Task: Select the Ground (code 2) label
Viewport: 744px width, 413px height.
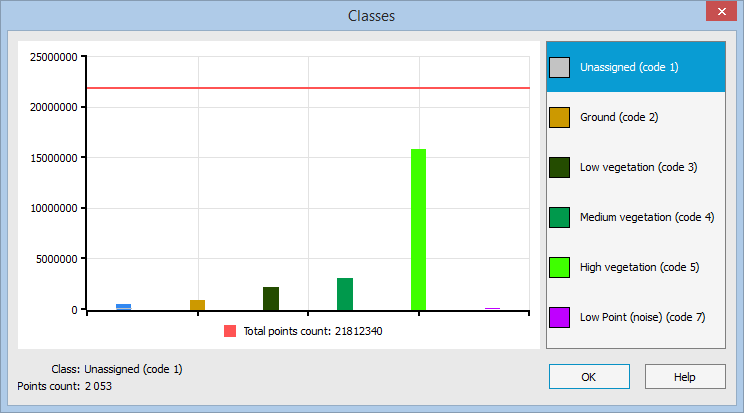Action: (618, 117)
